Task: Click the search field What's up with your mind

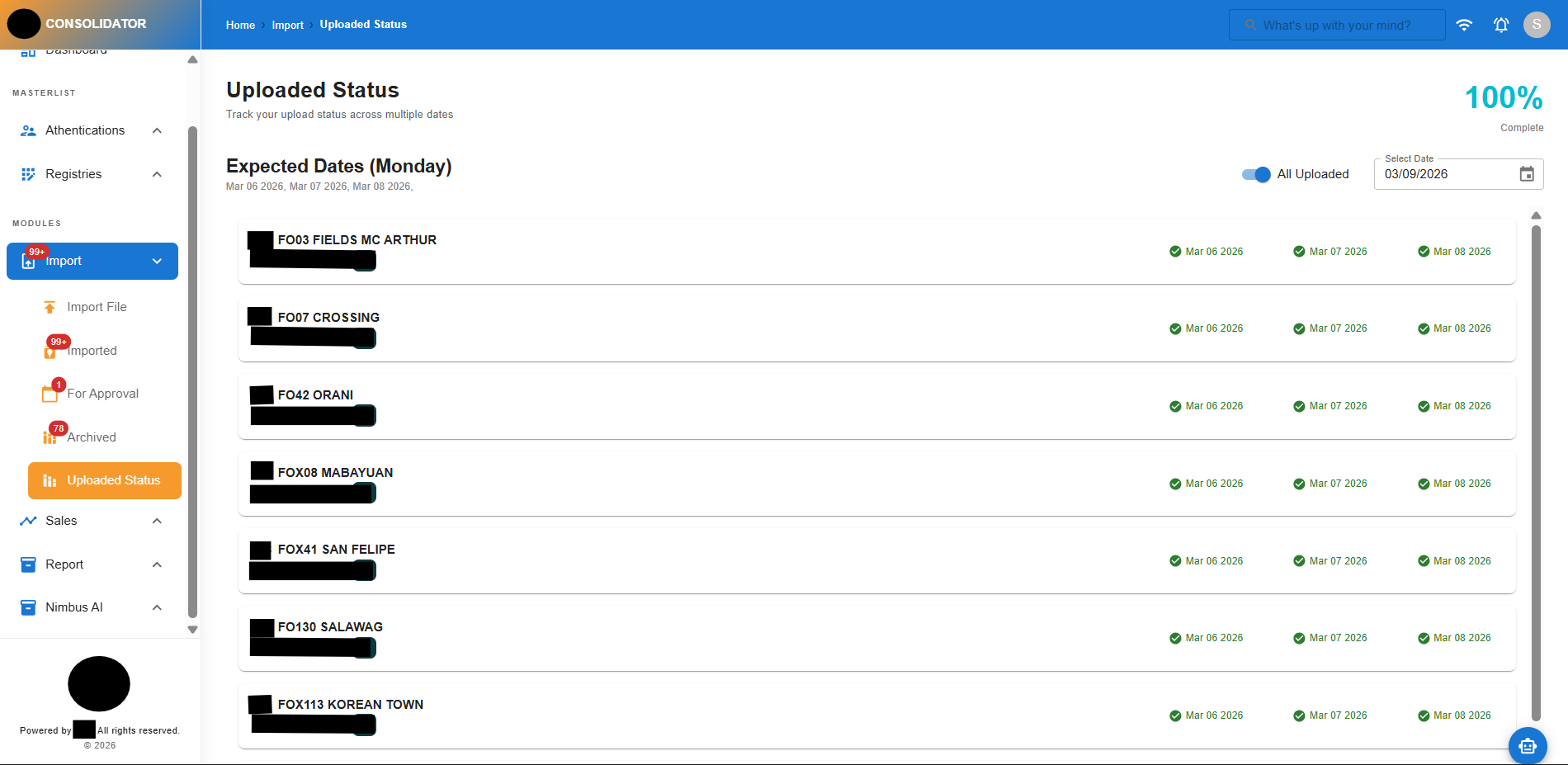Action: (x=1337, y=25)
